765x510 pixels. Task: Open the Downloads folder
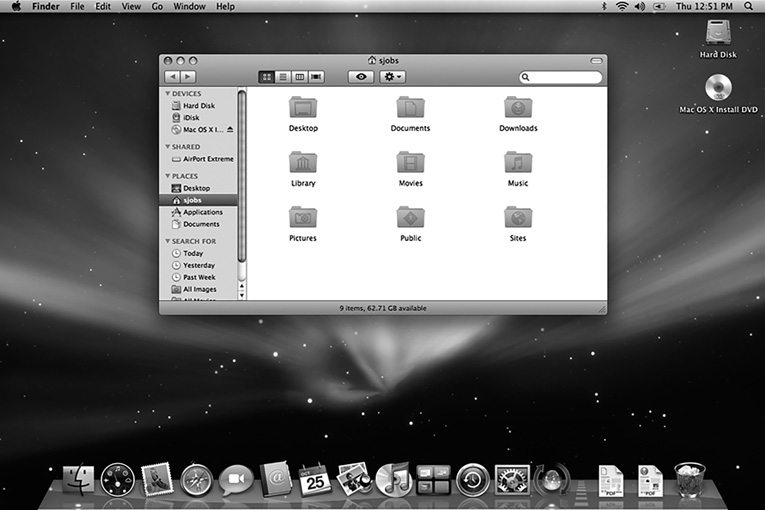pyautogui.click(x=518, y=108)
